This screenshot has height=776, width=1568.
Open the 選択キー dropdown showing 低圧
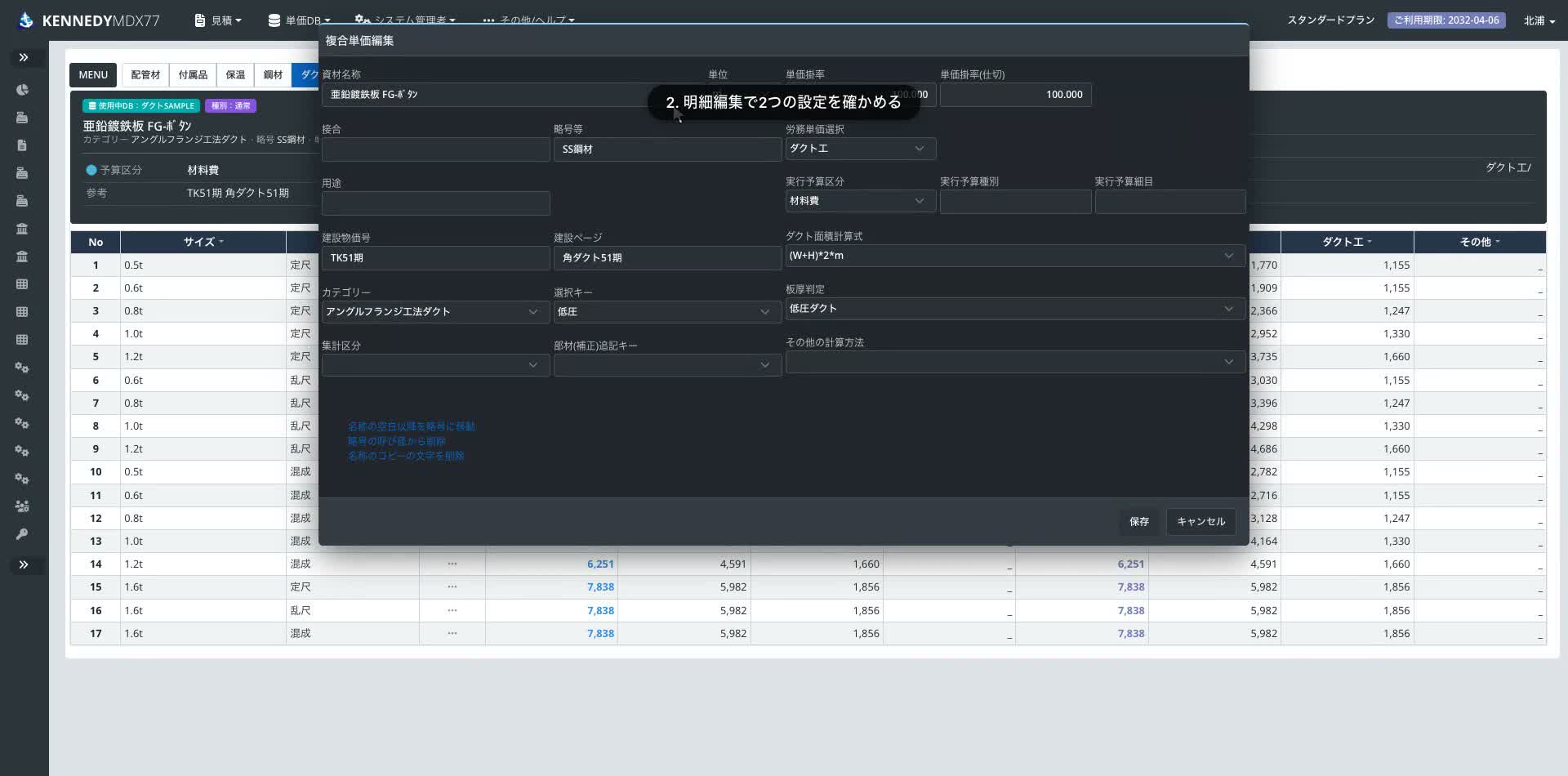[667, 312]
